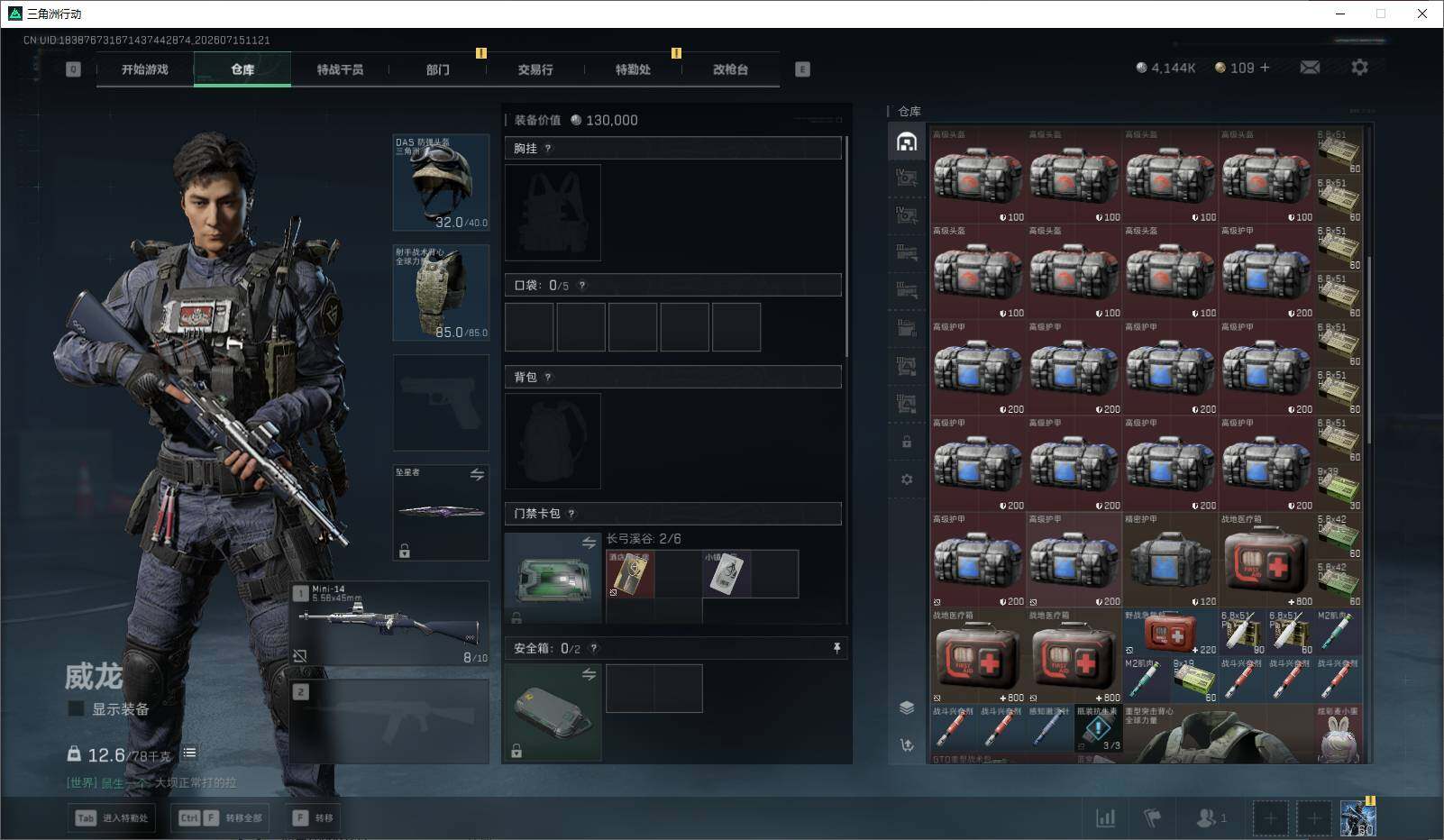Click the E key hint after 改枪台
This screenshot has height=840, width=1444.
pos(802,69)
